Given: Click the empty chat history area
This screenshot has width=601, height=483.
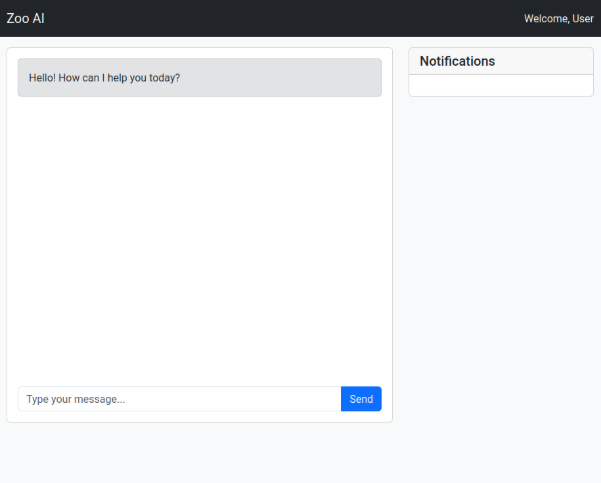Looking at the screenshot, I should (x=200, y=242).
